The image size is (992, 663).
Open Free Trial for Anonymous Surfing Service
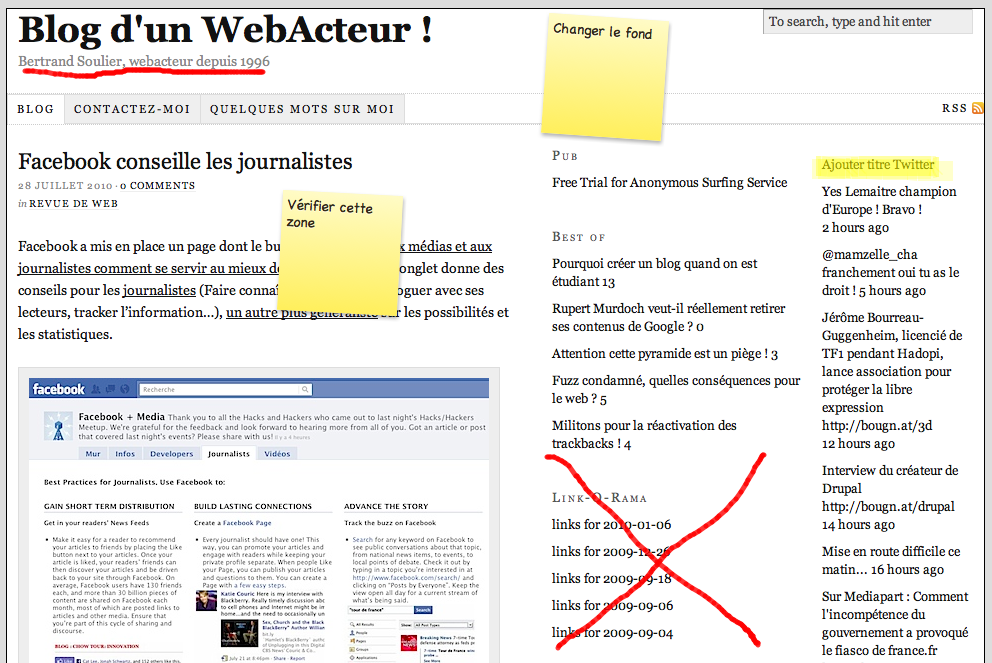pyautogui.click(x=669, y=183)
